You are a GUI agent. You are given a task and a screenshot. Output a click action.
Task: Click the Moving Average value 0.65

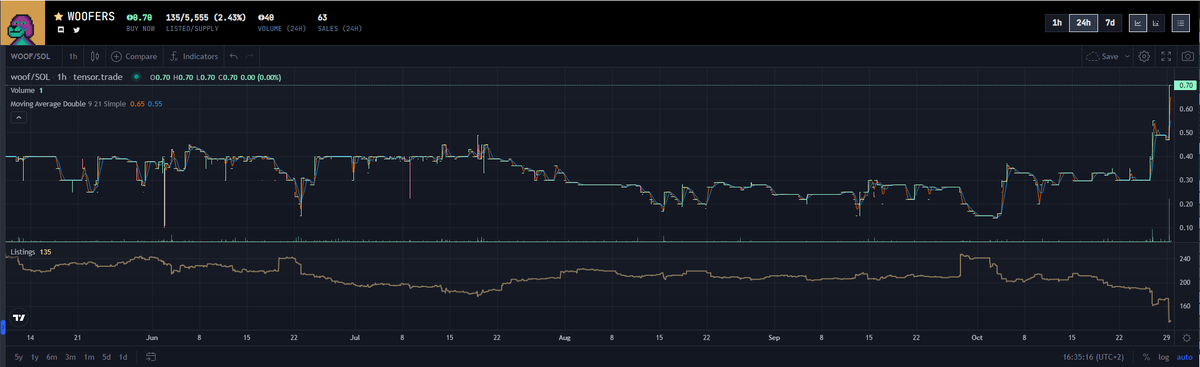(x=137, y=104)
